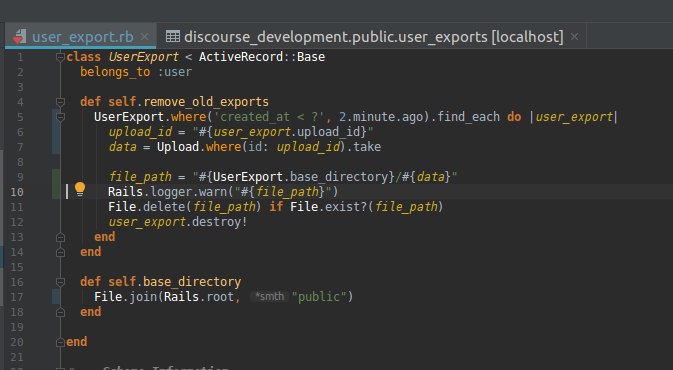This screenshot has height=370, width=673.
Task: Click the find_each call on line 5
Action: pos(468,117)
